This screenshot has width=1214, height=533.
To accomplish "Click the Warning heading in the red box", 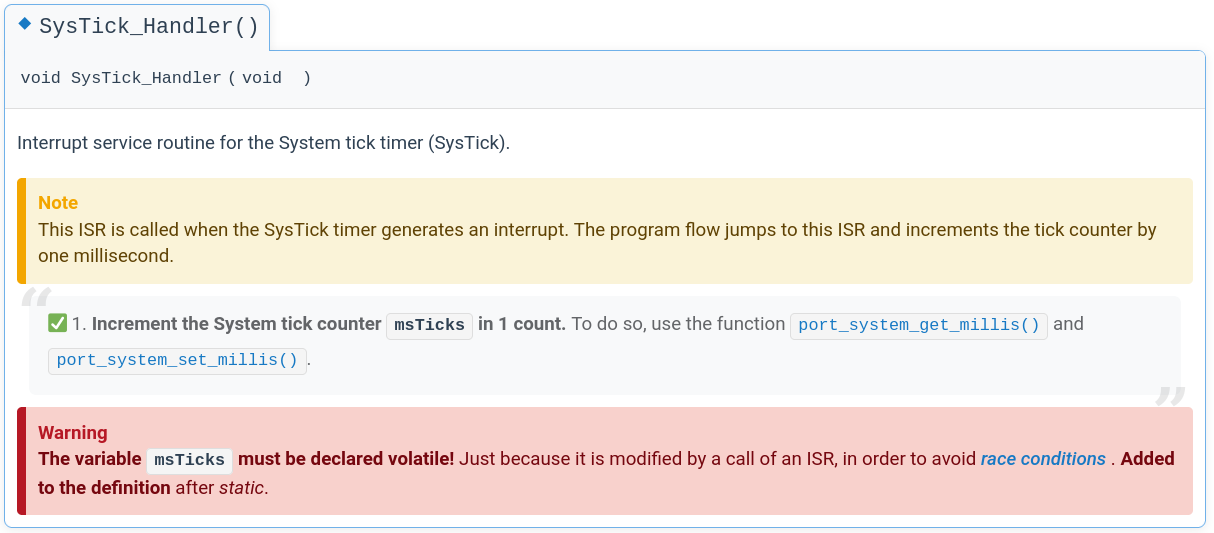I will click(73, 433).
